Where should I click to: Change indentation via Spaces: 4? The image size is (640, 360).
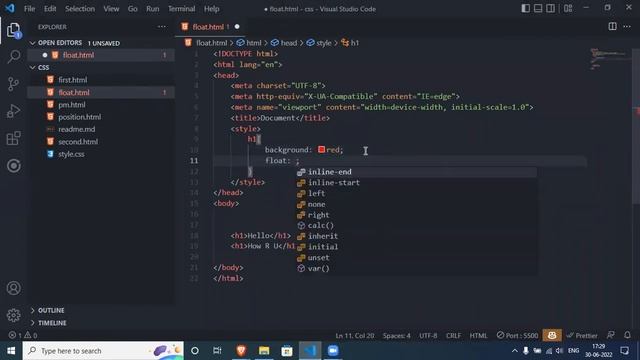click(x=396, y=335)
